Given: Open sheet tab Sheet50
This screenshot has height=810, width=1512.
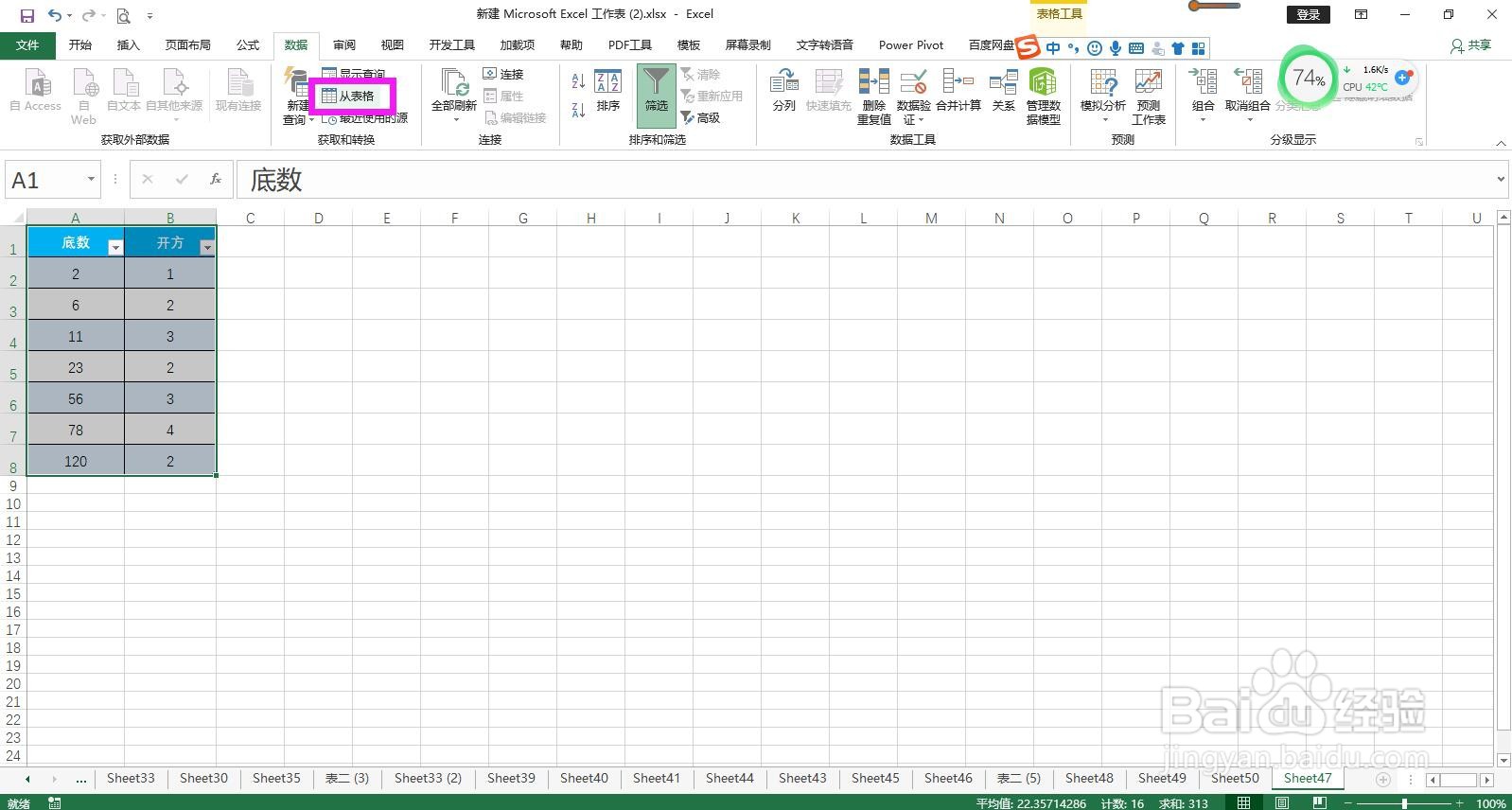Looking at the screenshot, I should pos(1235,778).
